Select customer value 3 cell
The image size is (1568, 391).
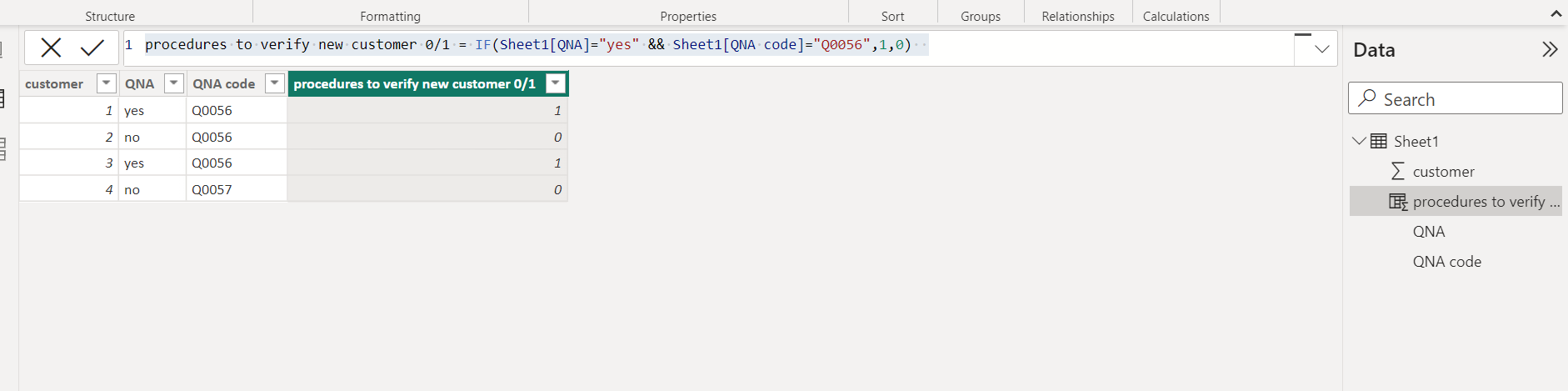69,163
